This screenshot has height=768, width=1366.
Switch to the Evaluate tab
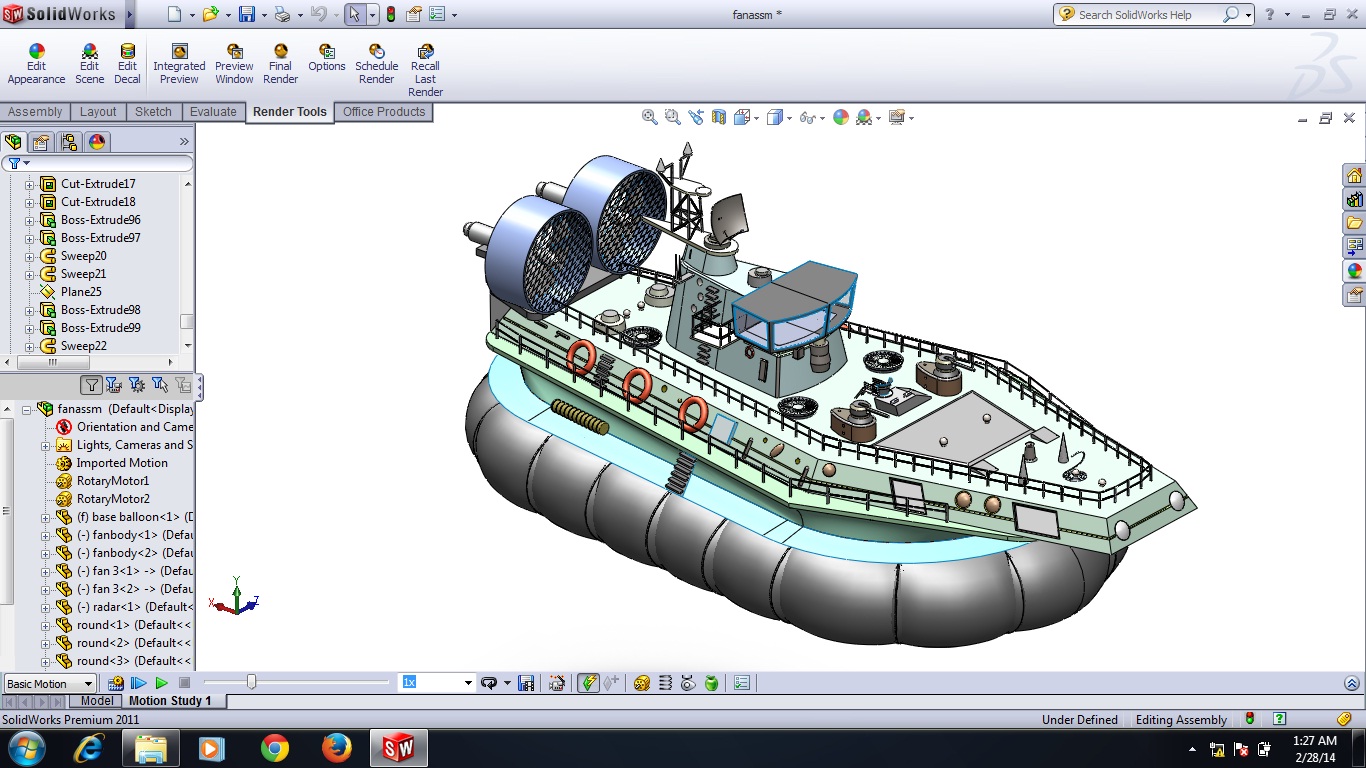coord(213,112)
